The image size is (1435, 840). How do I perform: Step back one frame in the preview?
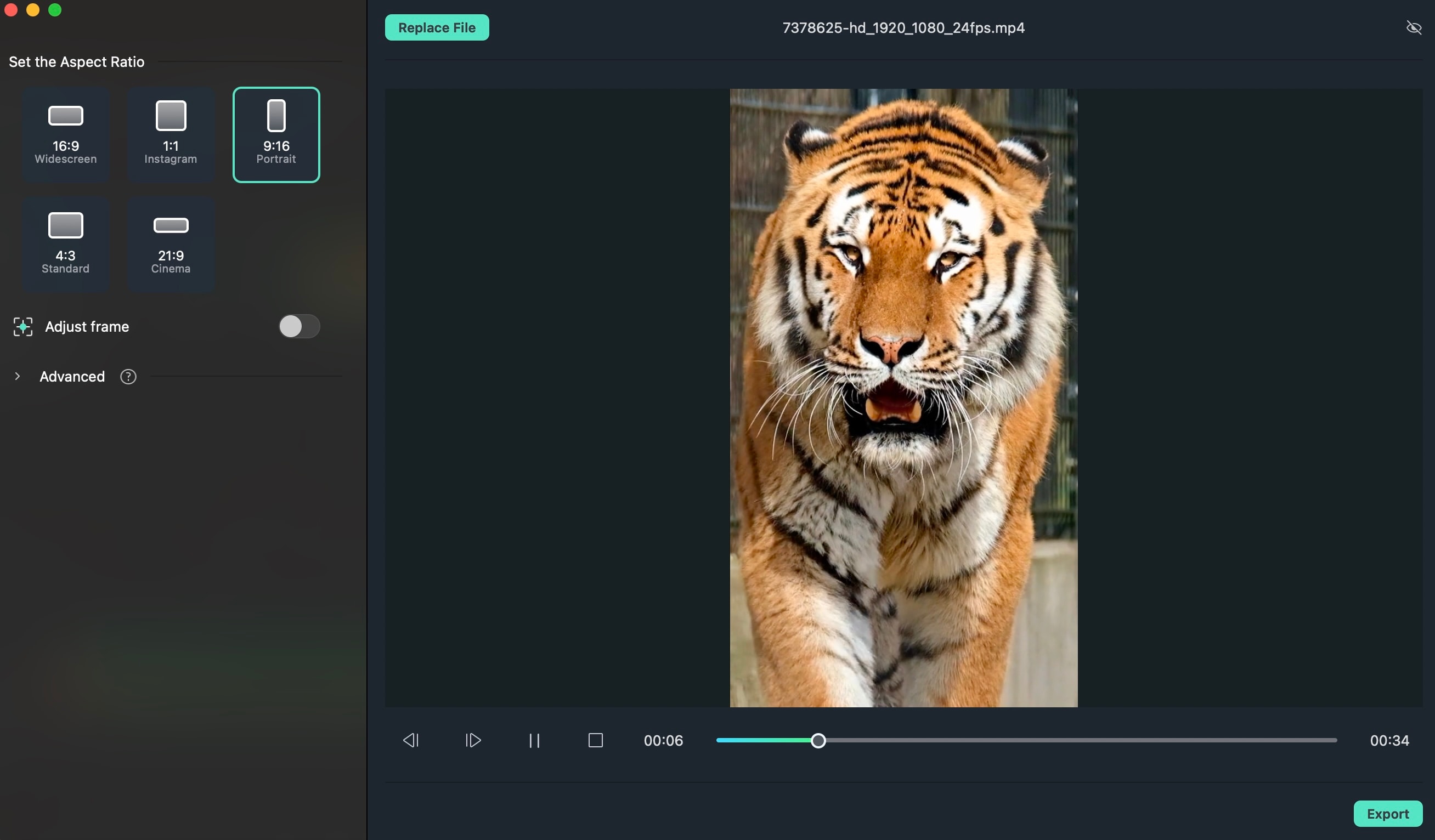pos(411,740)
